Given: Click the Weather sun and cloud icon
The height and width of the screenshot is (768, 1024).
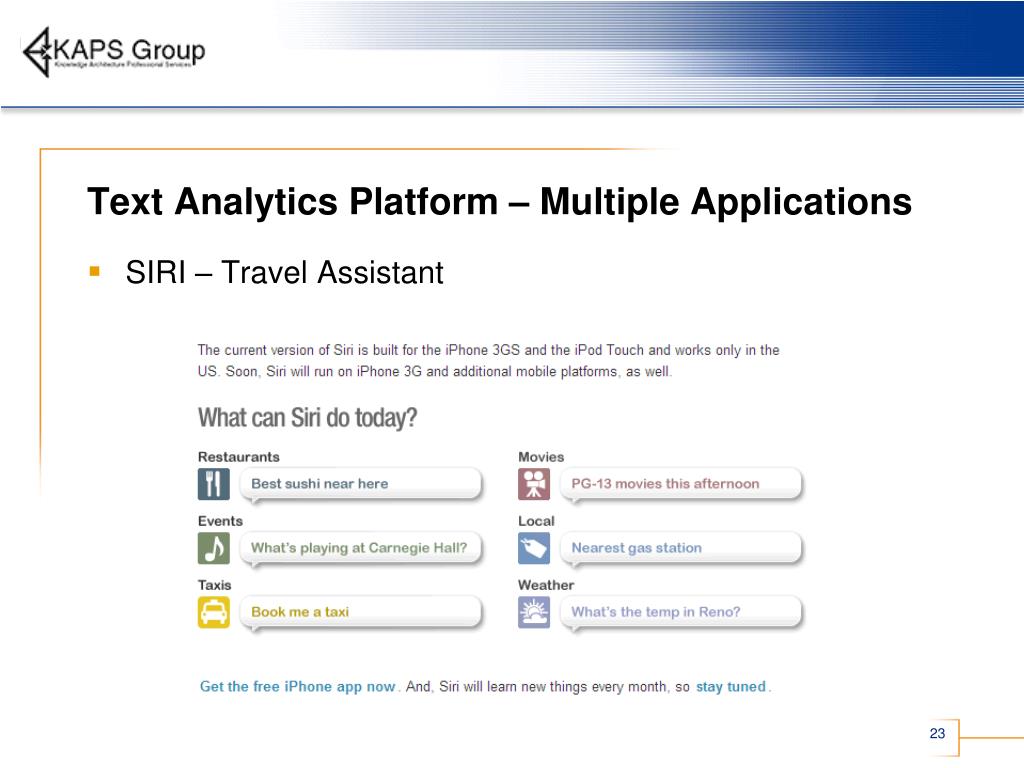Looking at the screenshot, I should 534,612.
